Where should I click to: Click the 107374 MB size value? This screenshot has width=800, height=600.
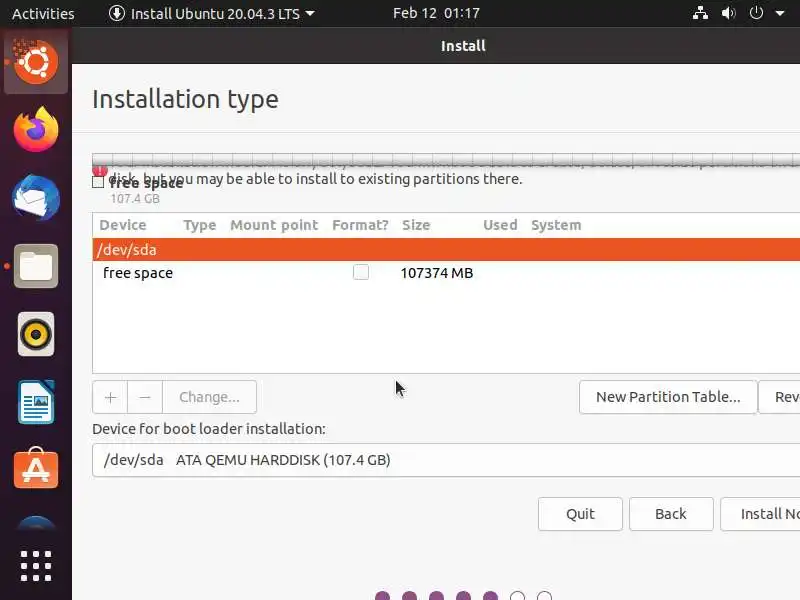tap(437, 273)
